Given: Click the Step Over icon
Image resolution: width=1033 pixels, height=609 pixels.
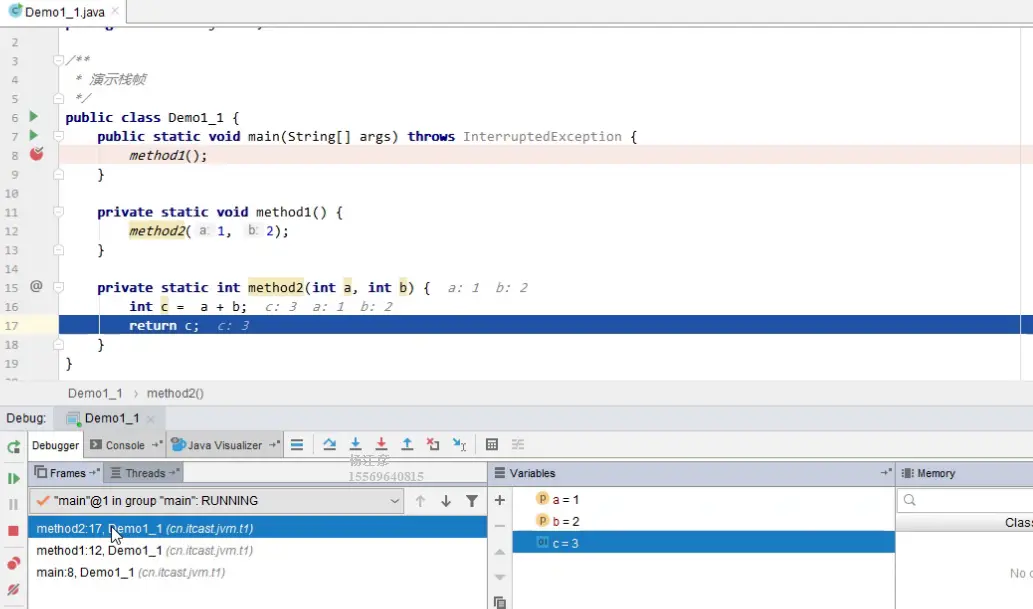Looking at the screenshot, I should point(329,445).
